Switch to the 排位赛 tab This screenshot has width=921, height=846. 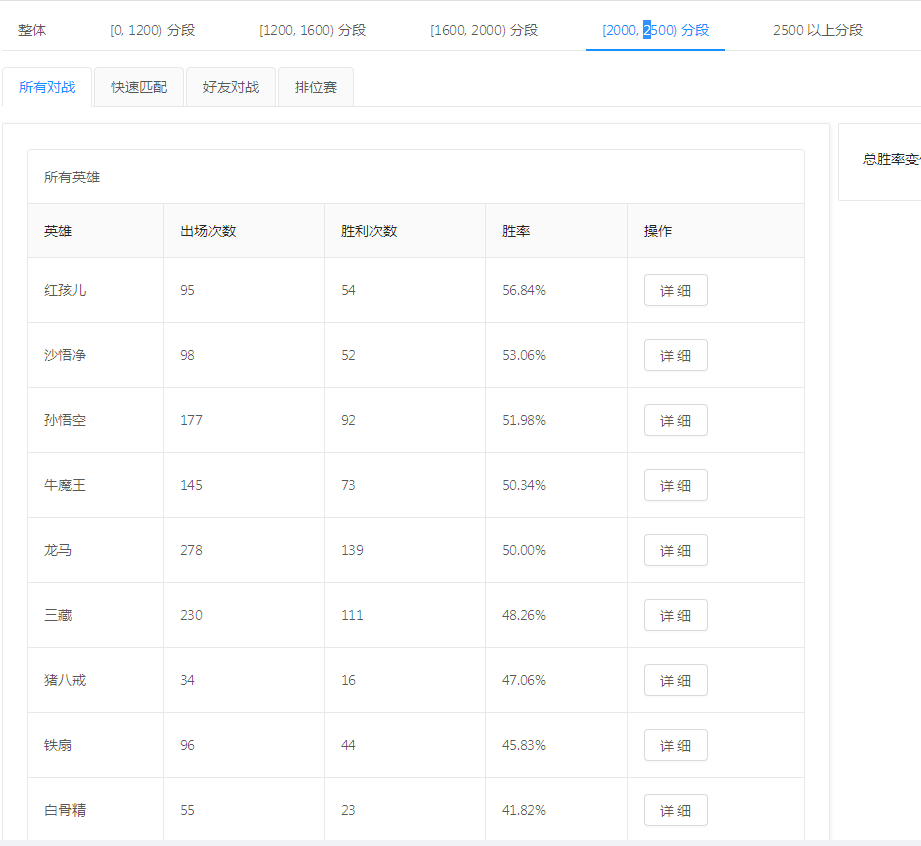tap(316, 87)
